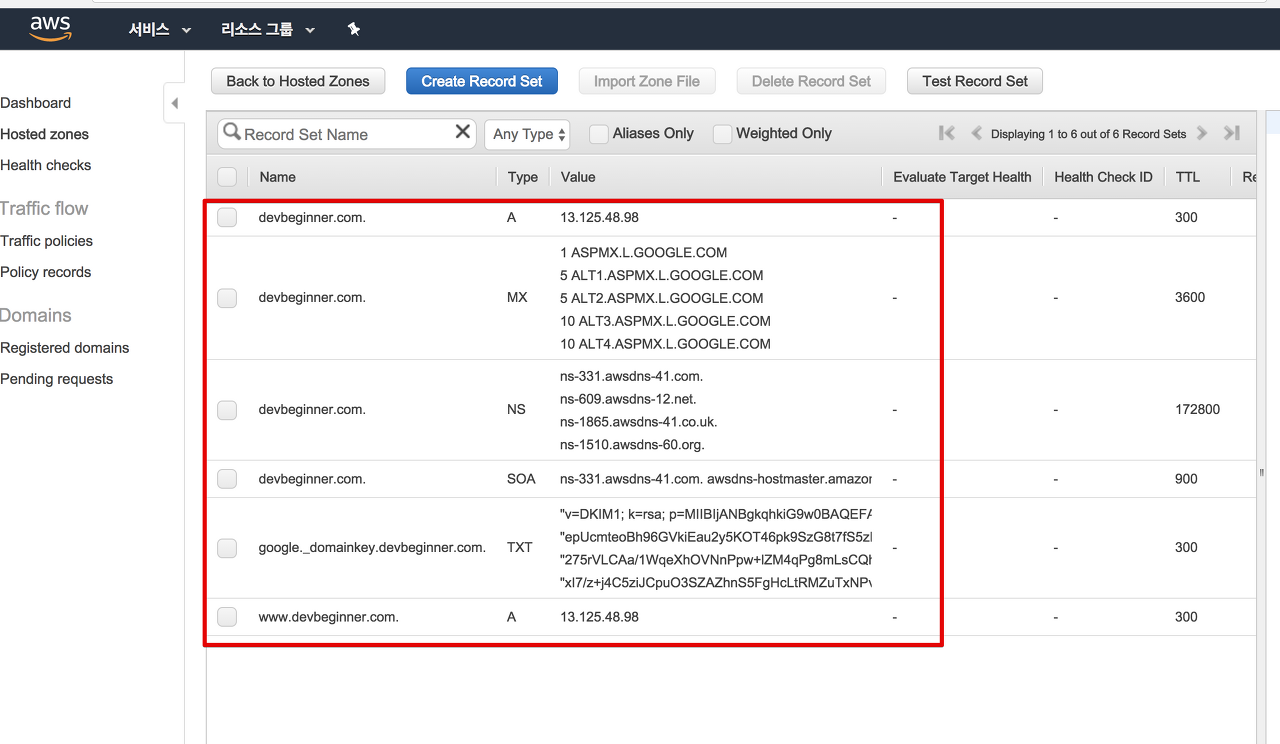Clear the Record Set Name search
Image resolution: width=1280 pixels, height=744 pixels.
click(x=463, y=132)
